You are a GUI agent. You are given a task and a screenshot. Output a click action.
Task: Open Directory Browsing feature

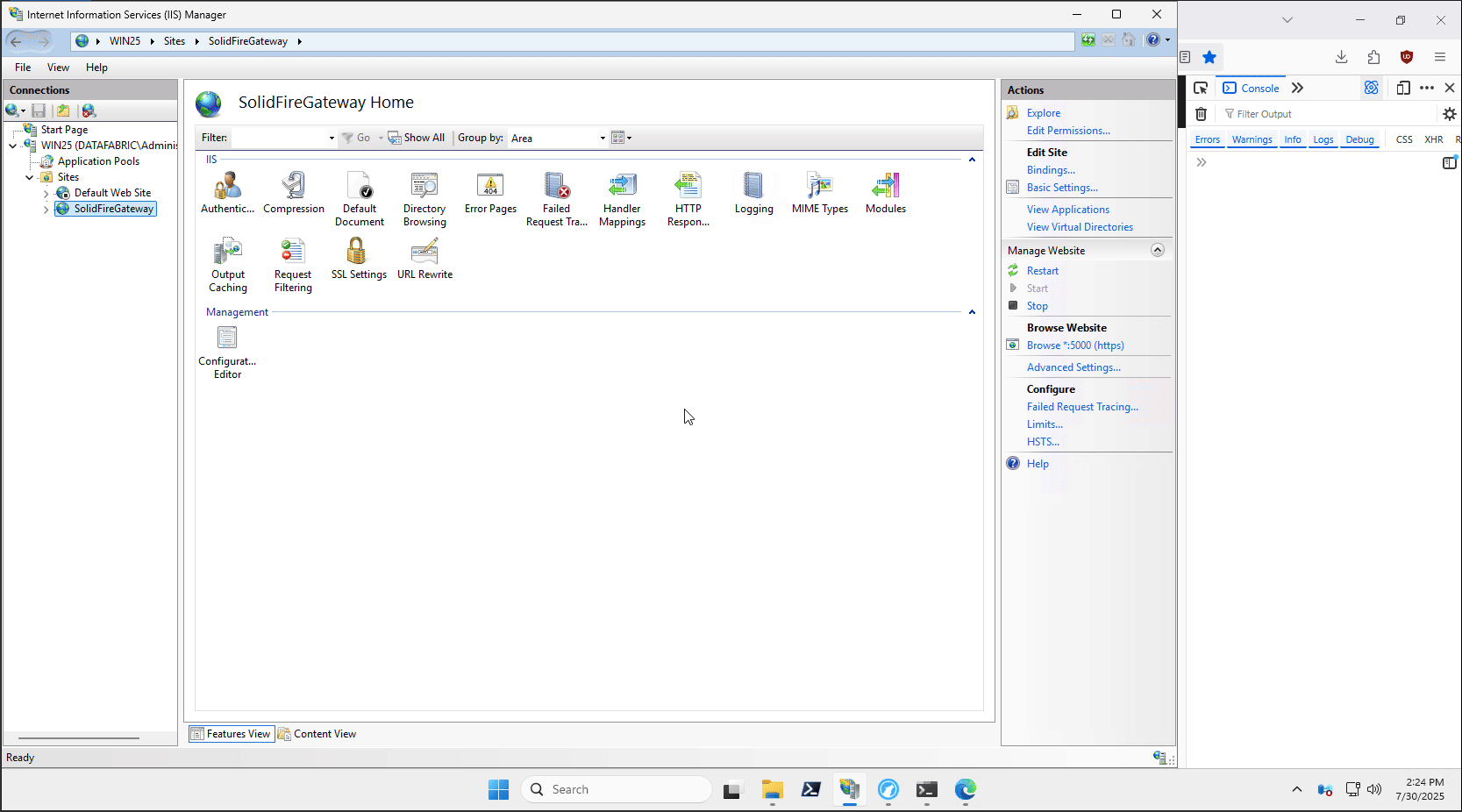point(424,199)
